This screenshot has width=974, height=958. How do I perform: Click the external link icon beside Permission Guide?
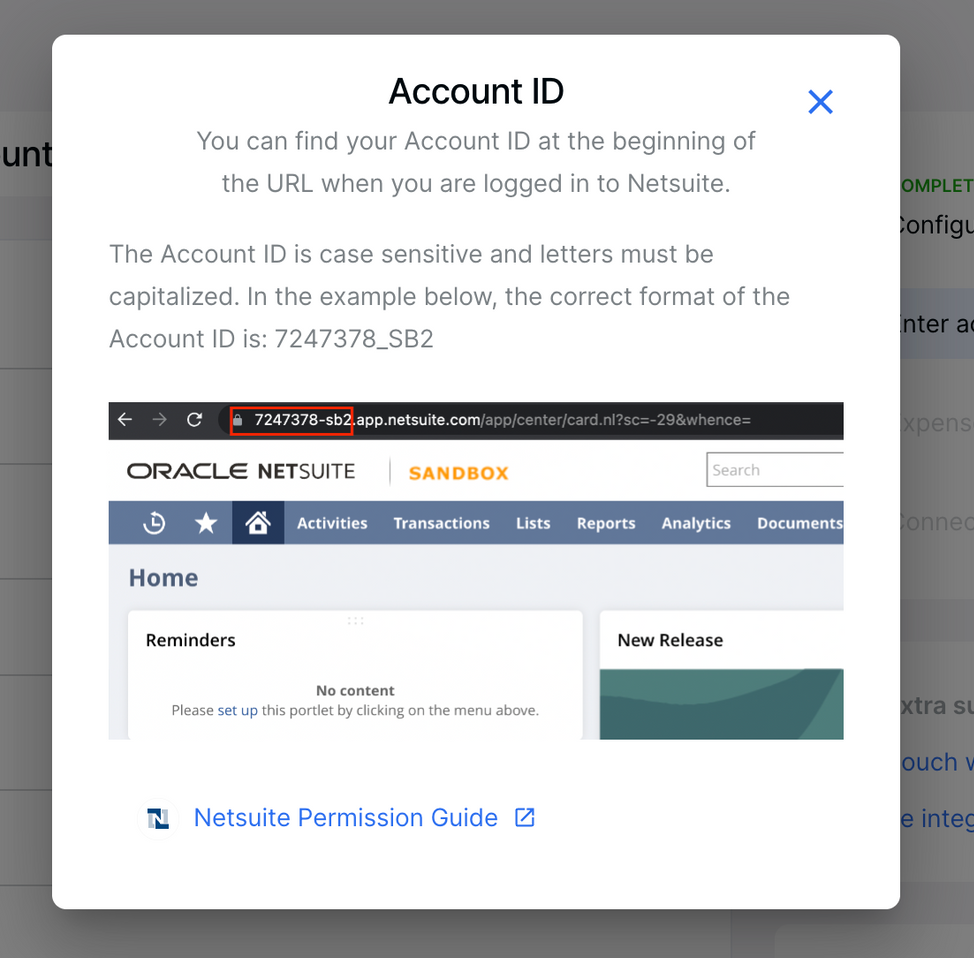[525, 817]
